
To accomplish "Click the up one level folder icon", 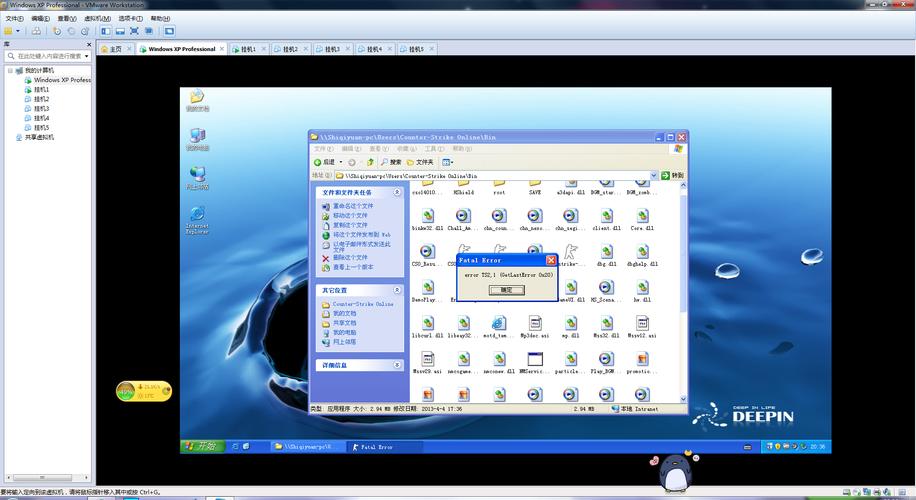I will coord(370,162).
